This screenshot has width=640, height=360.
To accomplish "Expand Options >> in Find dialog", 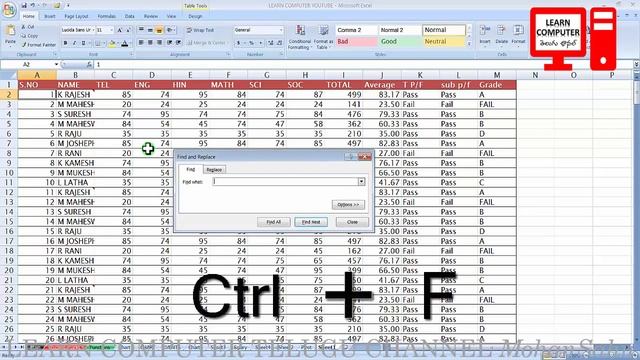I will pos(348,204).
